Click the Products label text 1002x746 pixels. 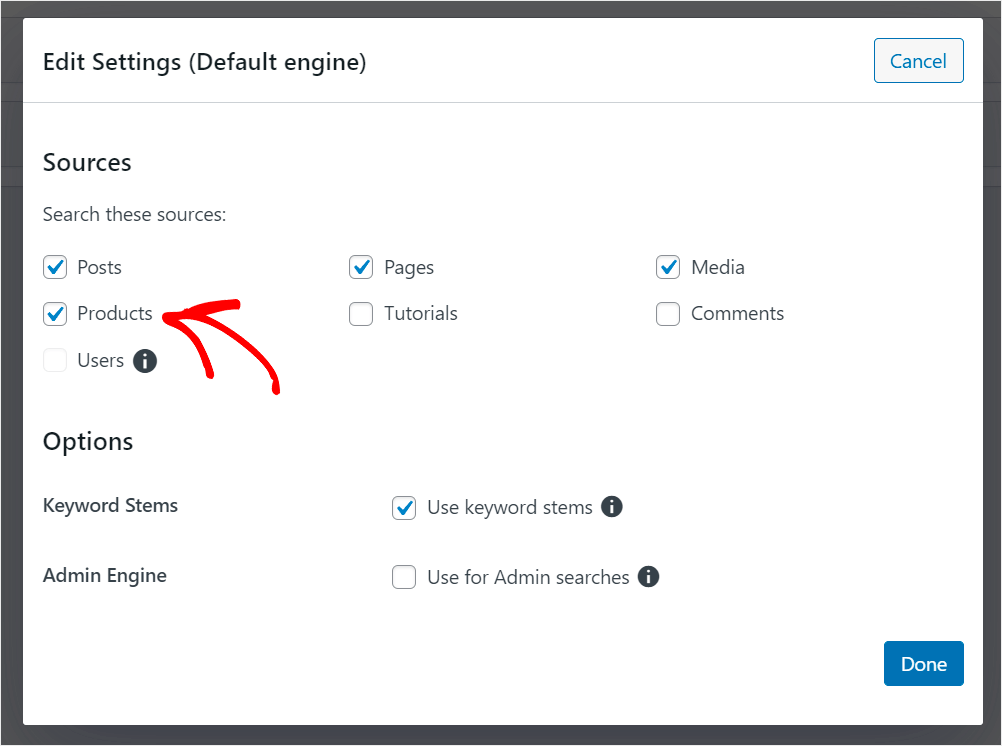(x=115, y=313)
